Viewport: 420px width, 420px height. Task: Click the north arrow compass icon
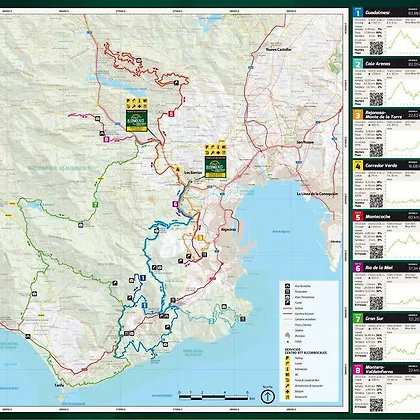(x=267, y=396)
